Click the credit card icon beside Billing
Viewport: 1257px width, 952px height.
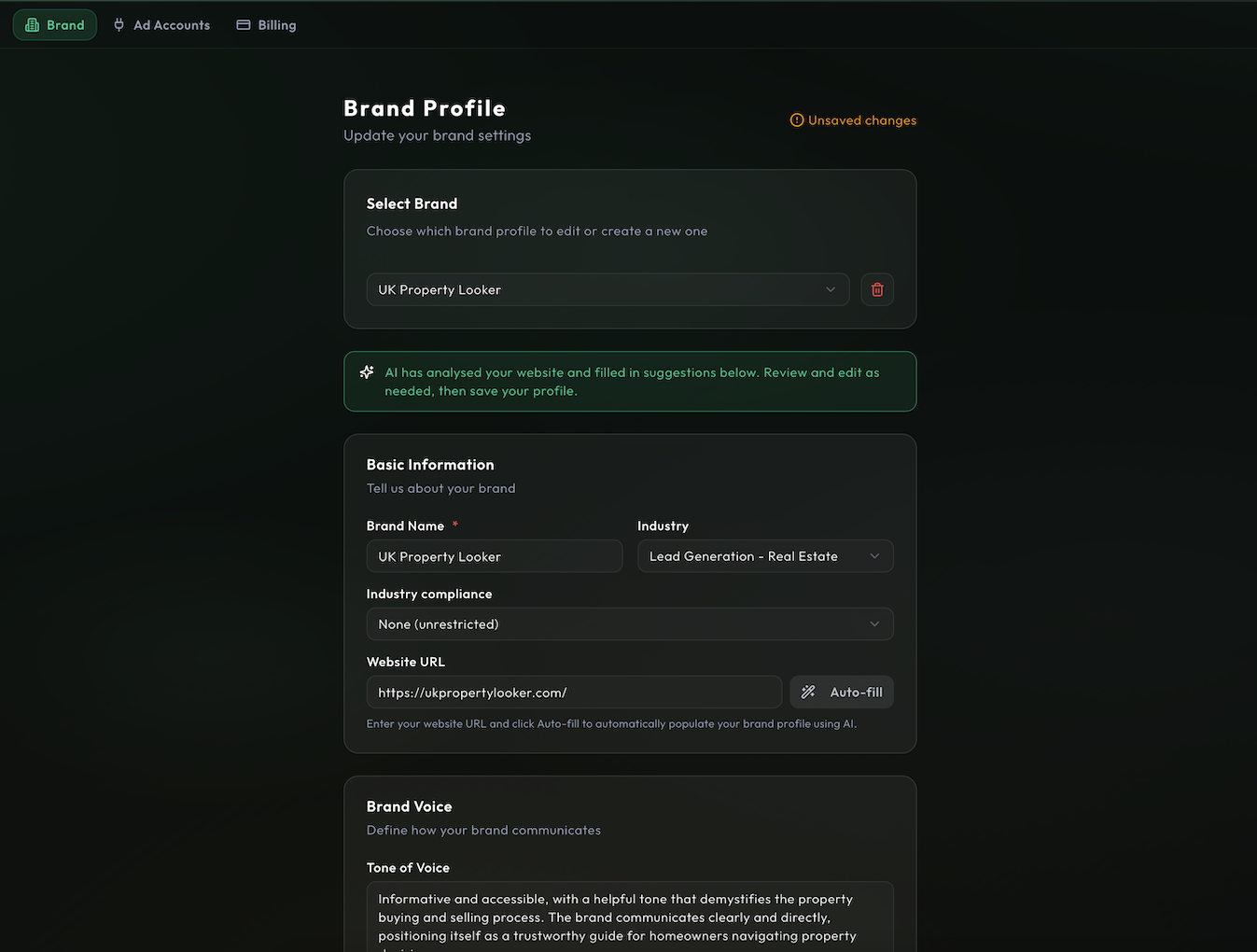tap(244, 25)
